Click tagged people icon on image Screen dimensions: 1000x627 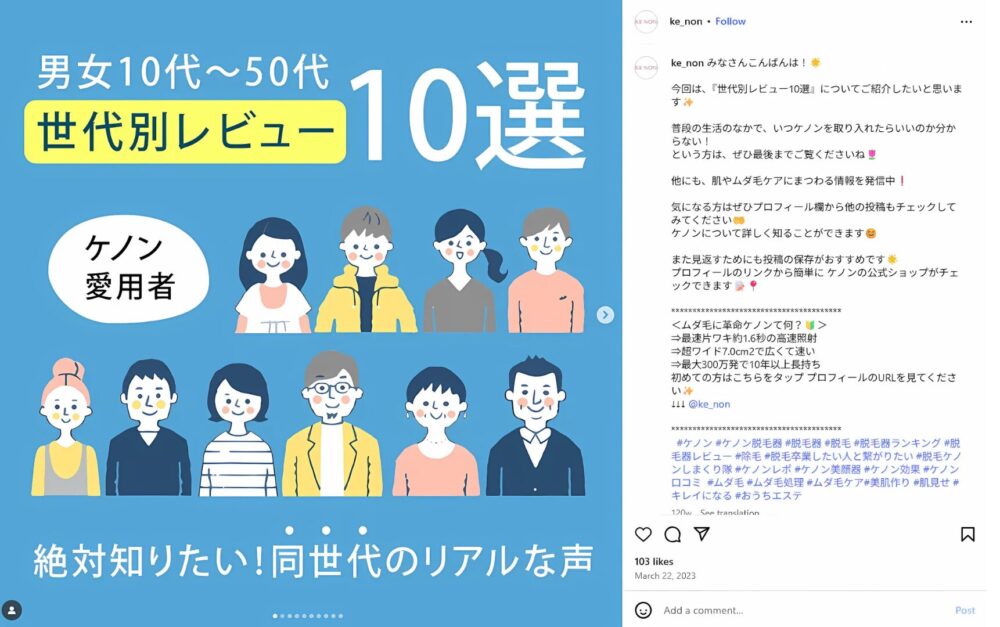(12, 610)
